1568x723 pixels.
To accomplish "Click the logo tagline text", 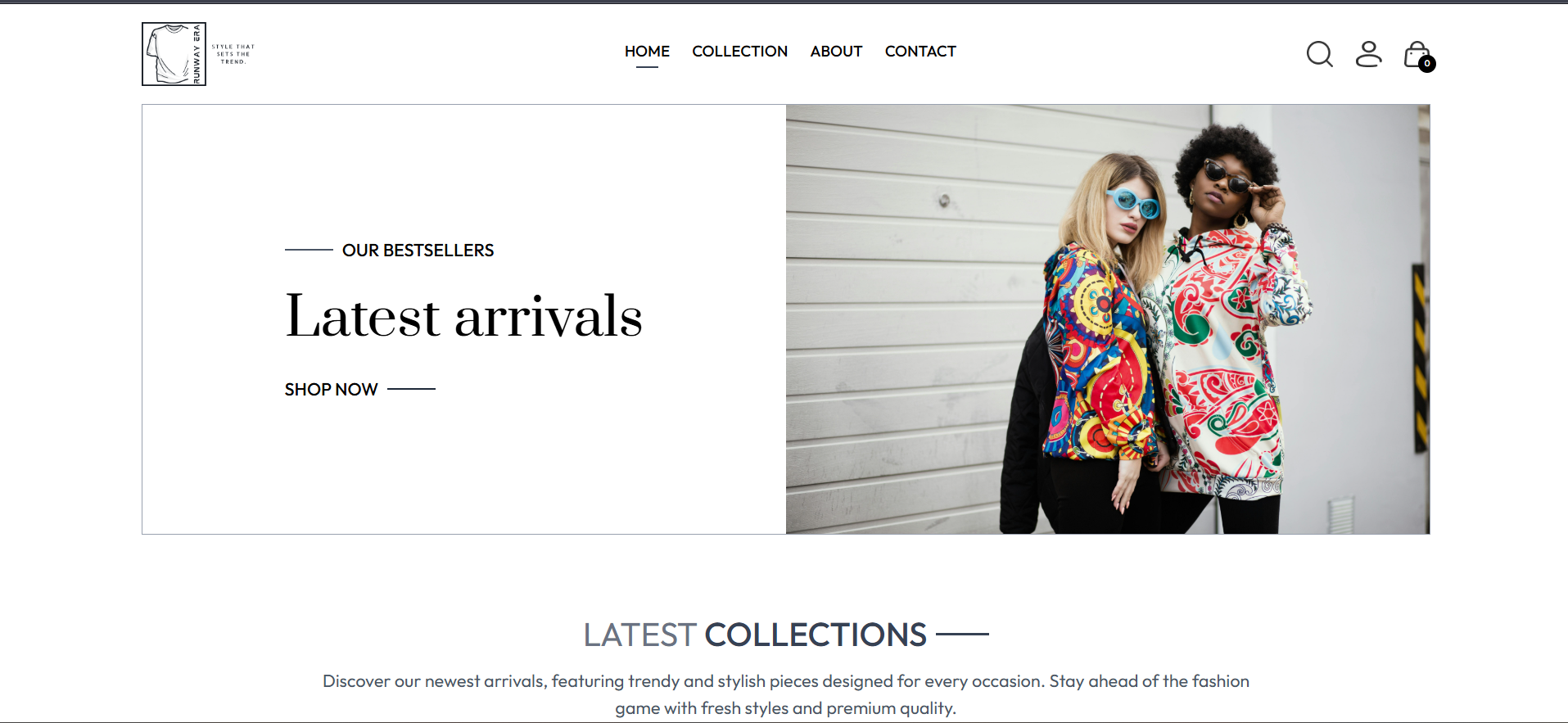I will pos(233,54).
